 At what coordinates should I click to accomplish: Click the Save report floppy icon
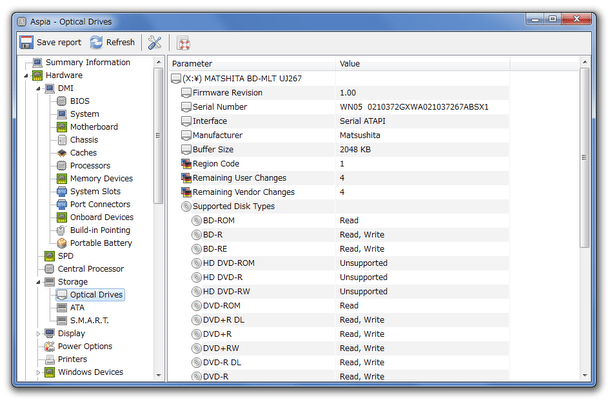pos(26,42)
